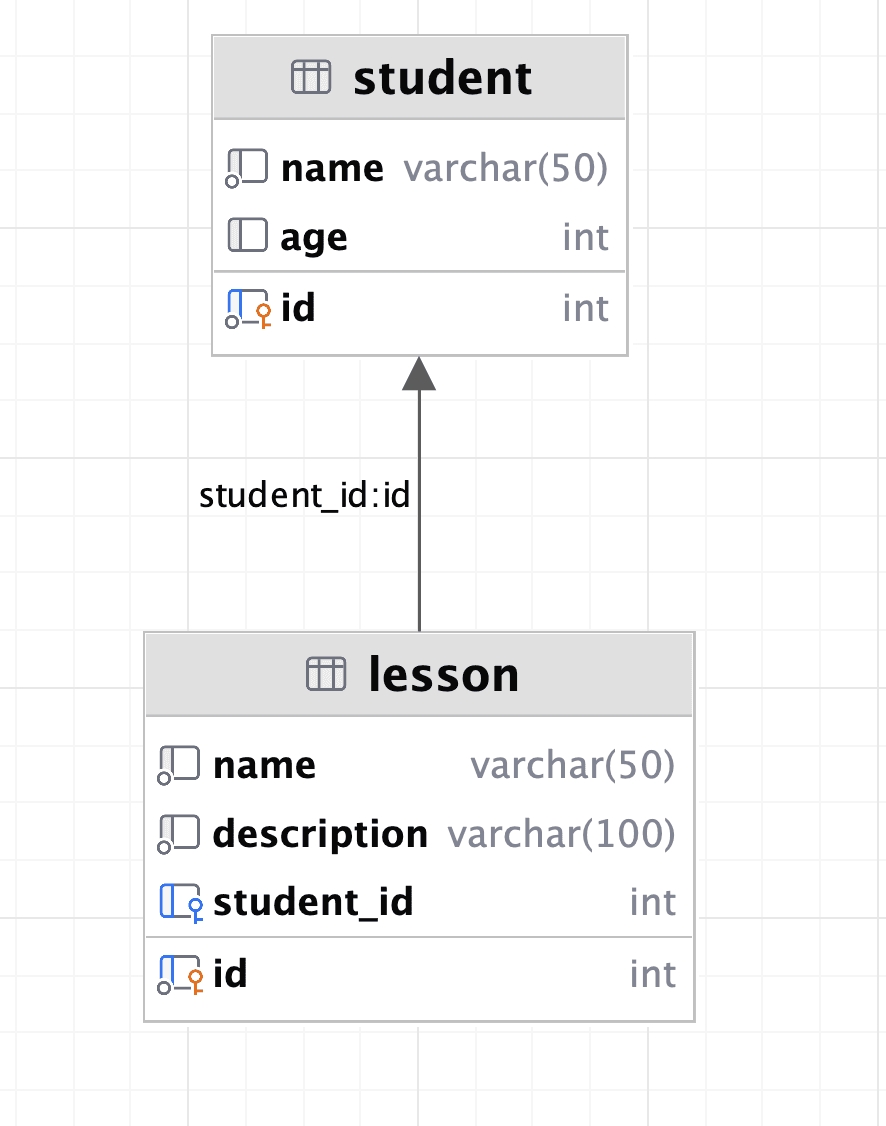Select the student table title
886x1126 pixels.
pos(442,78)
